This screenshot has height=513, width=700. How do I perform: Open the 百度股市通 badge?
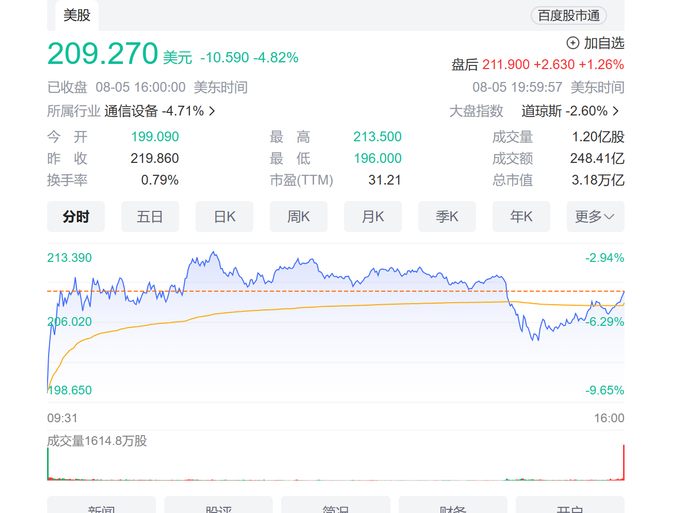[x=568, y=15]
